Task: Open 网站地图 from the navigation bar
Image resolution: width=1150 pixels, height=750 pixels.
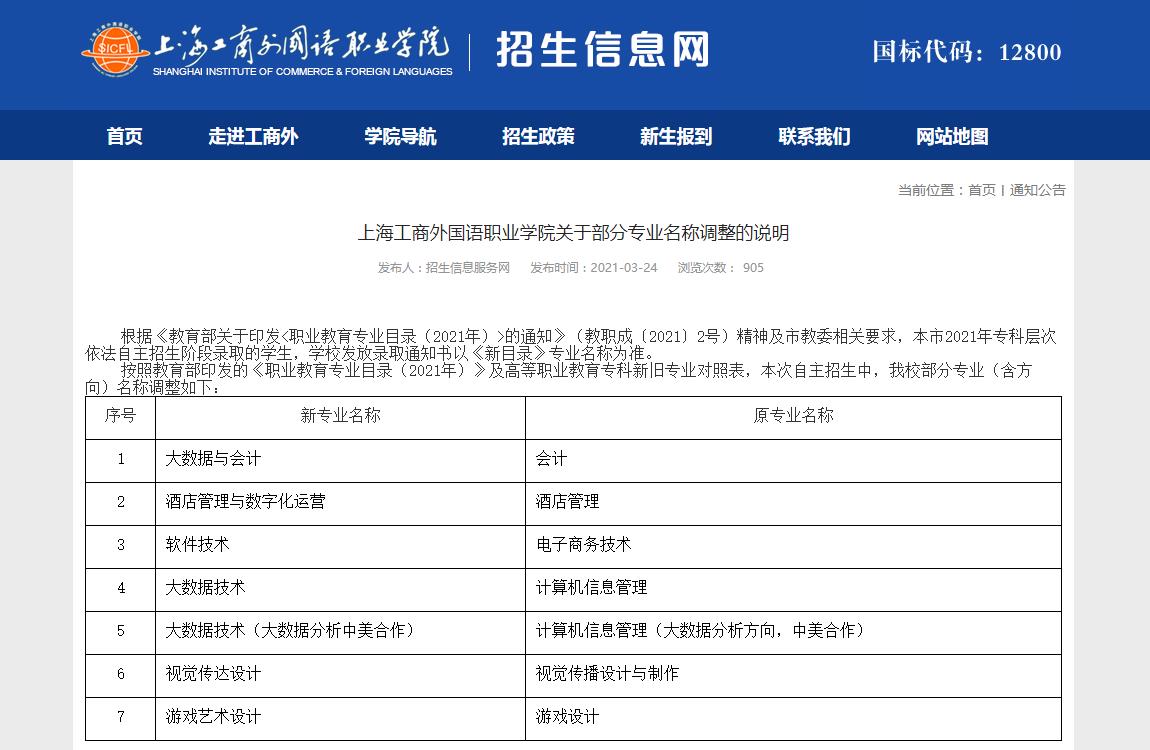Action: tap(952, 136)
